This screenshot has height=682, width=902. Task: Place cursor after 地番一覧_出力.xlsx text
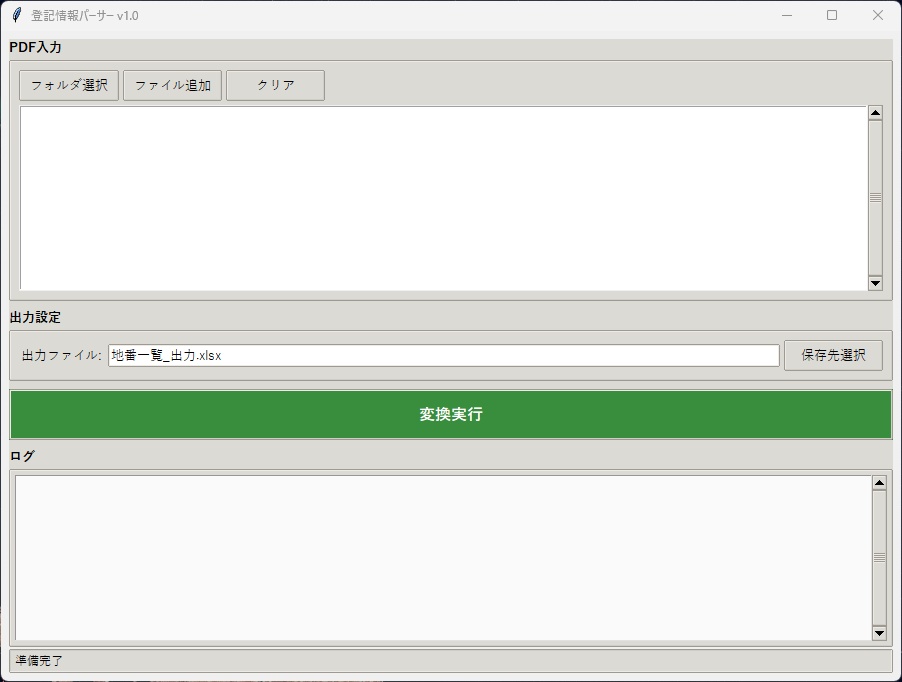[230, 355]
